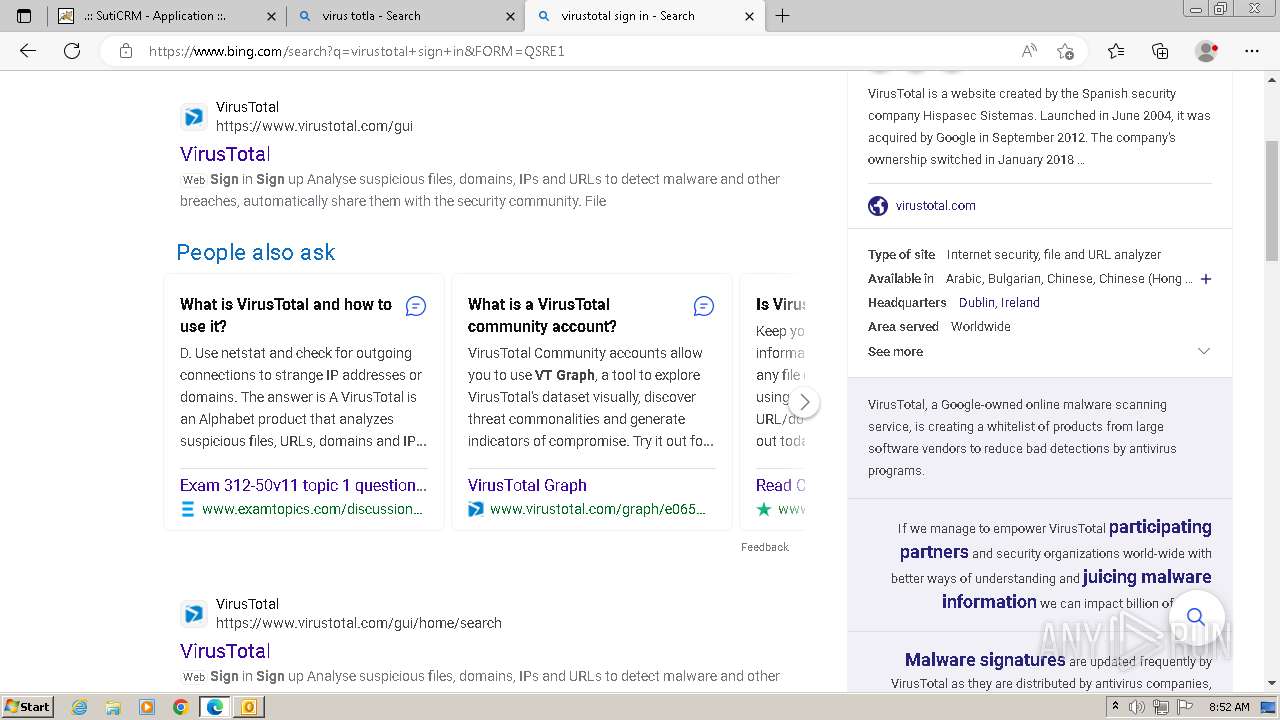Image resolution: width=1280 pixels, height=720 pixels.
Task: Open chat icon for community account card
Action: (704, 306)
